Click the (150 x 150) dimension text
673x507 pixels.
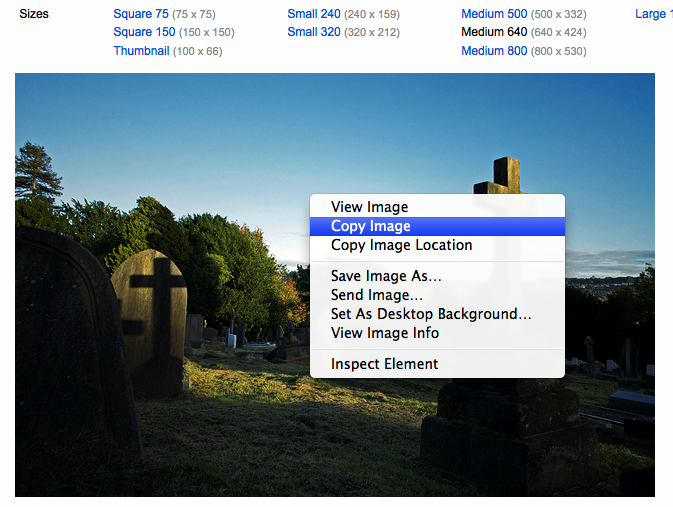tap(207, 33)
